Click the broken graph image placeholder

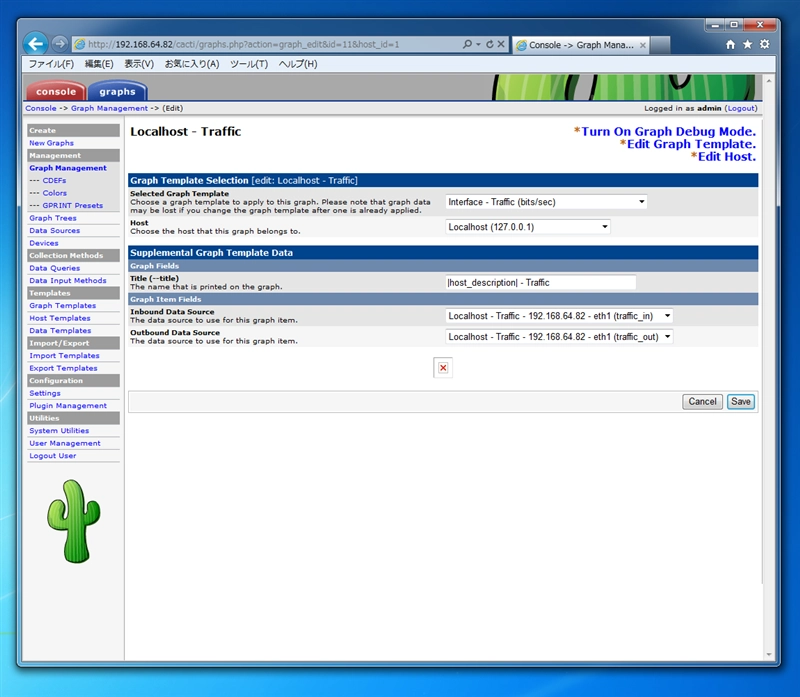click(443, 368)
